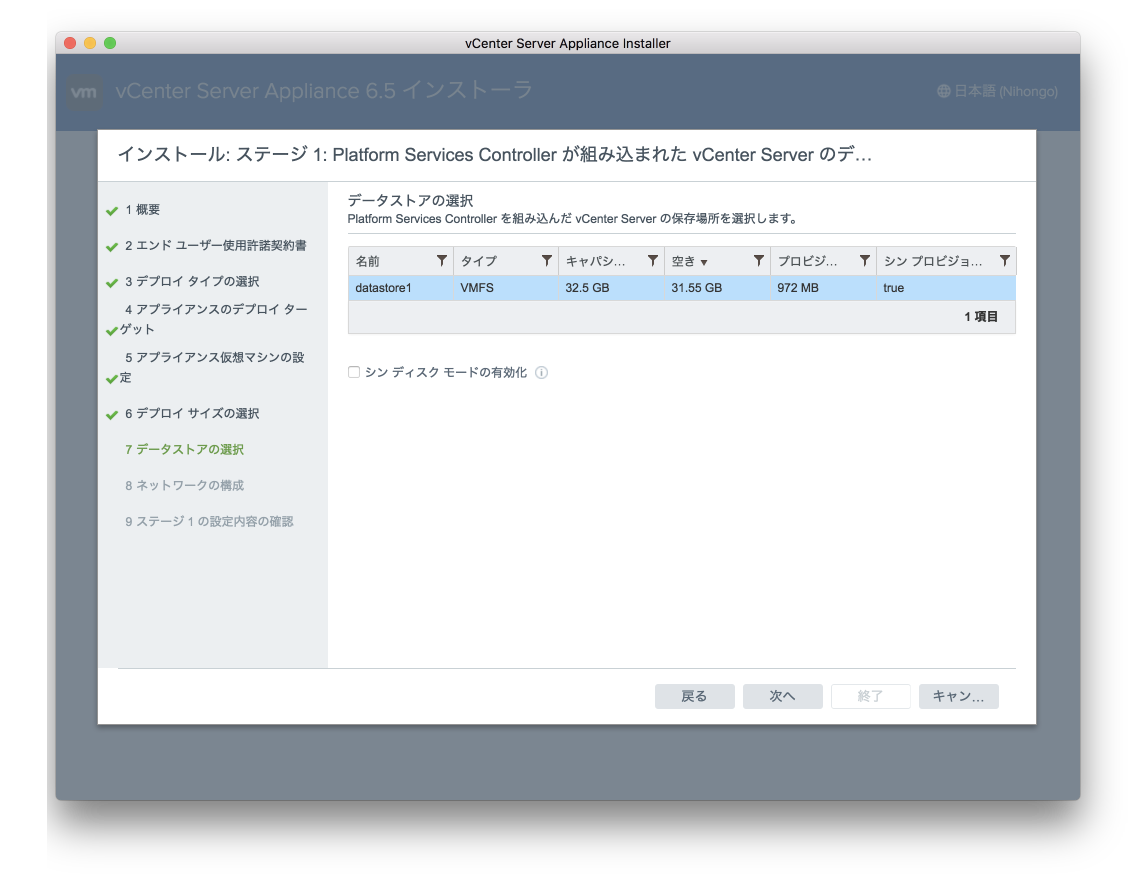Click the 戻る button

tap(694, 696)
